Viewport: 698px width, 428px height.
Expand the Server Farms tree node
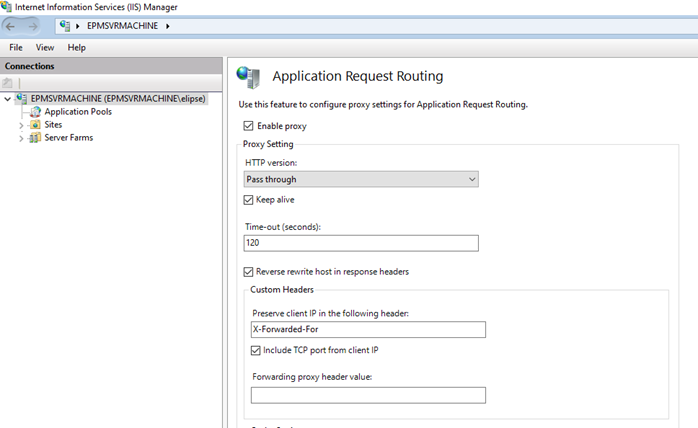click(x=21, y=139)
